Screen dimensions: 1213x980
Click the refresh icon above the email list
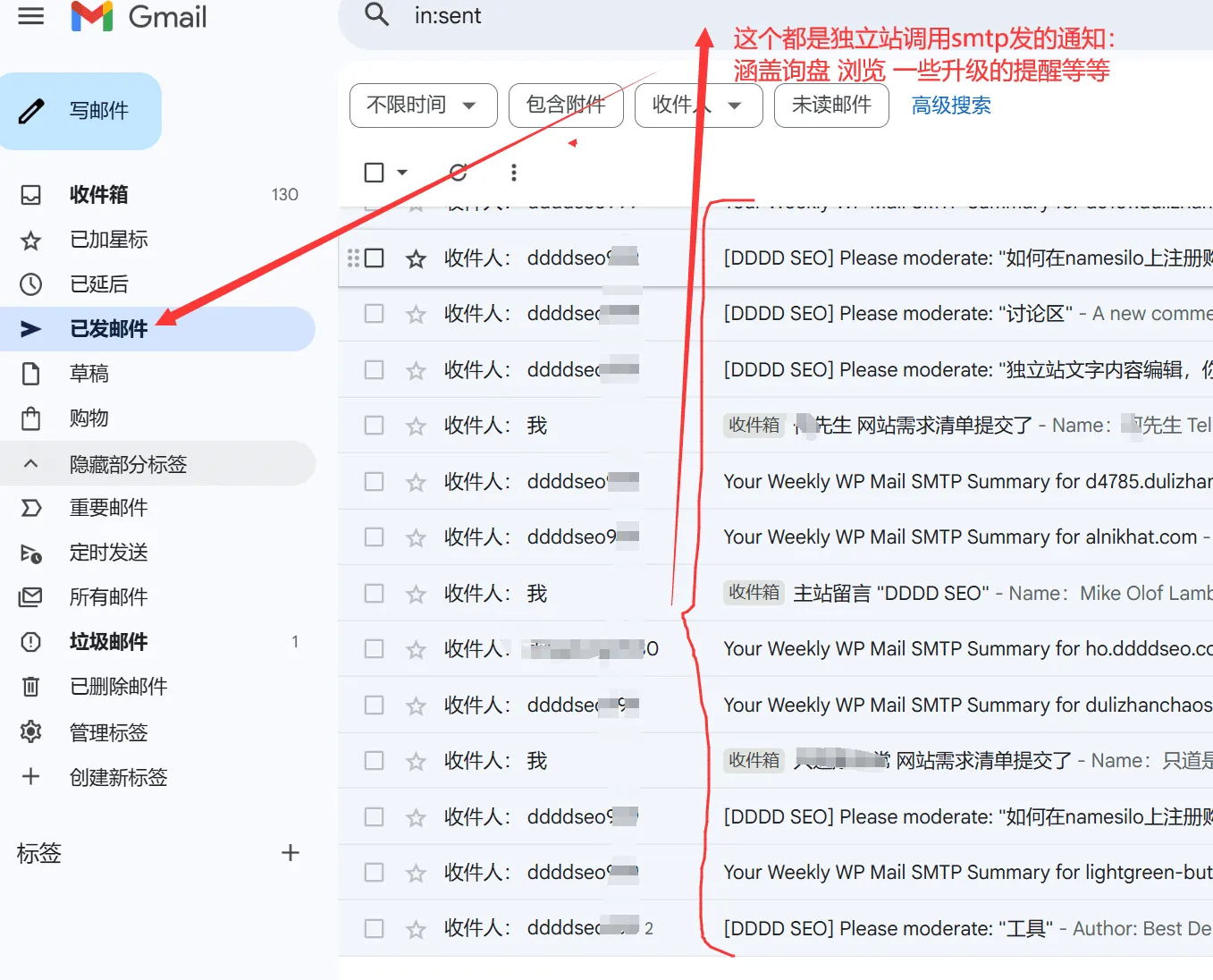pos(457,172)
